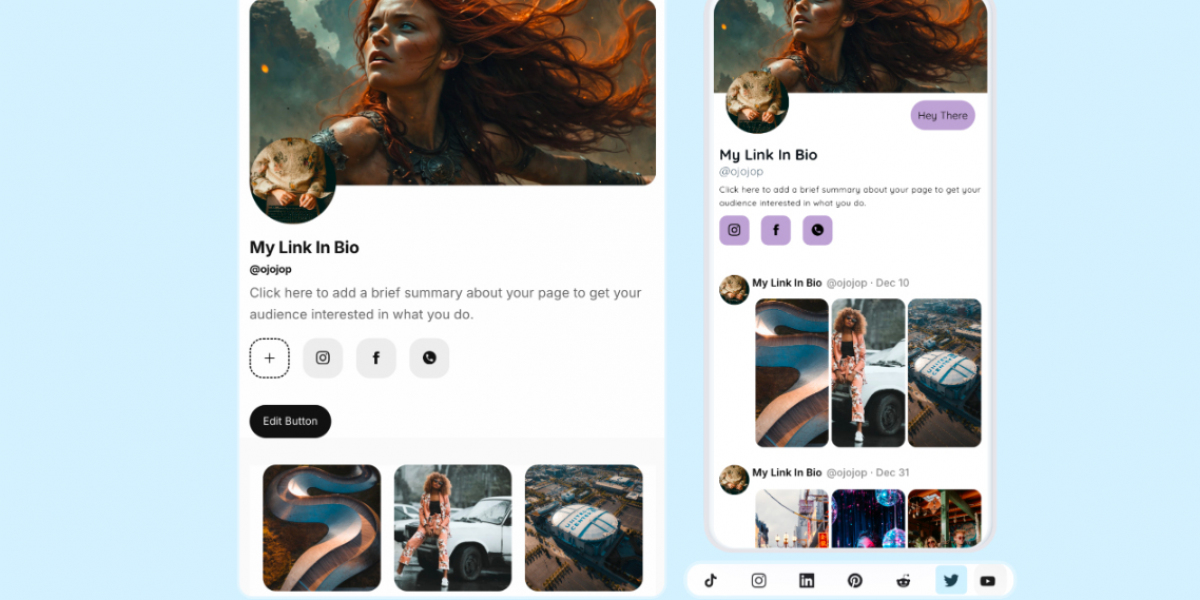Image resolution: width=1200 pixels, height=600 pixels.
Task: Click the highlighted Twitter icon in the bottom bar
Action: pos(951,581)
